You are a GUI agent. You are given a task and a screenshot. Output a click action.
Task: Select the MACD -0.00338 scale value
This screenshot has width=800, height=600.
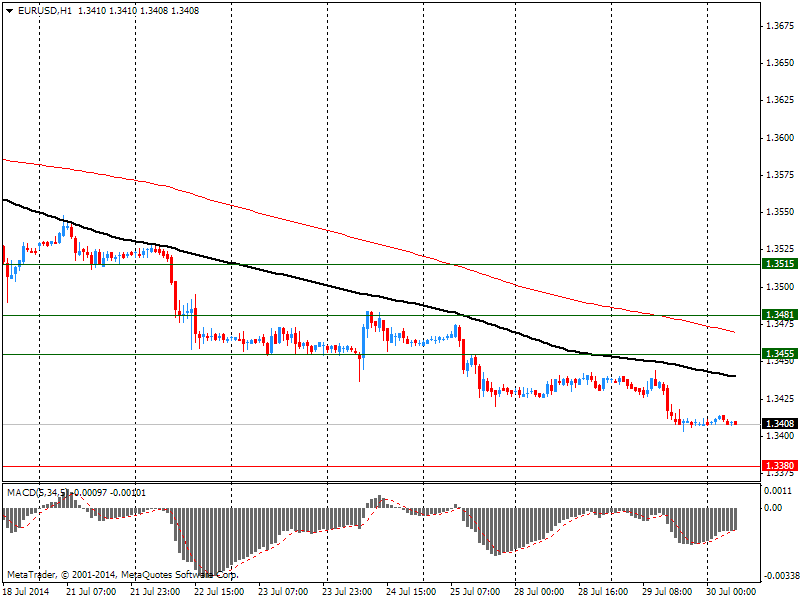pyautogui.click(x=782, y=576)
